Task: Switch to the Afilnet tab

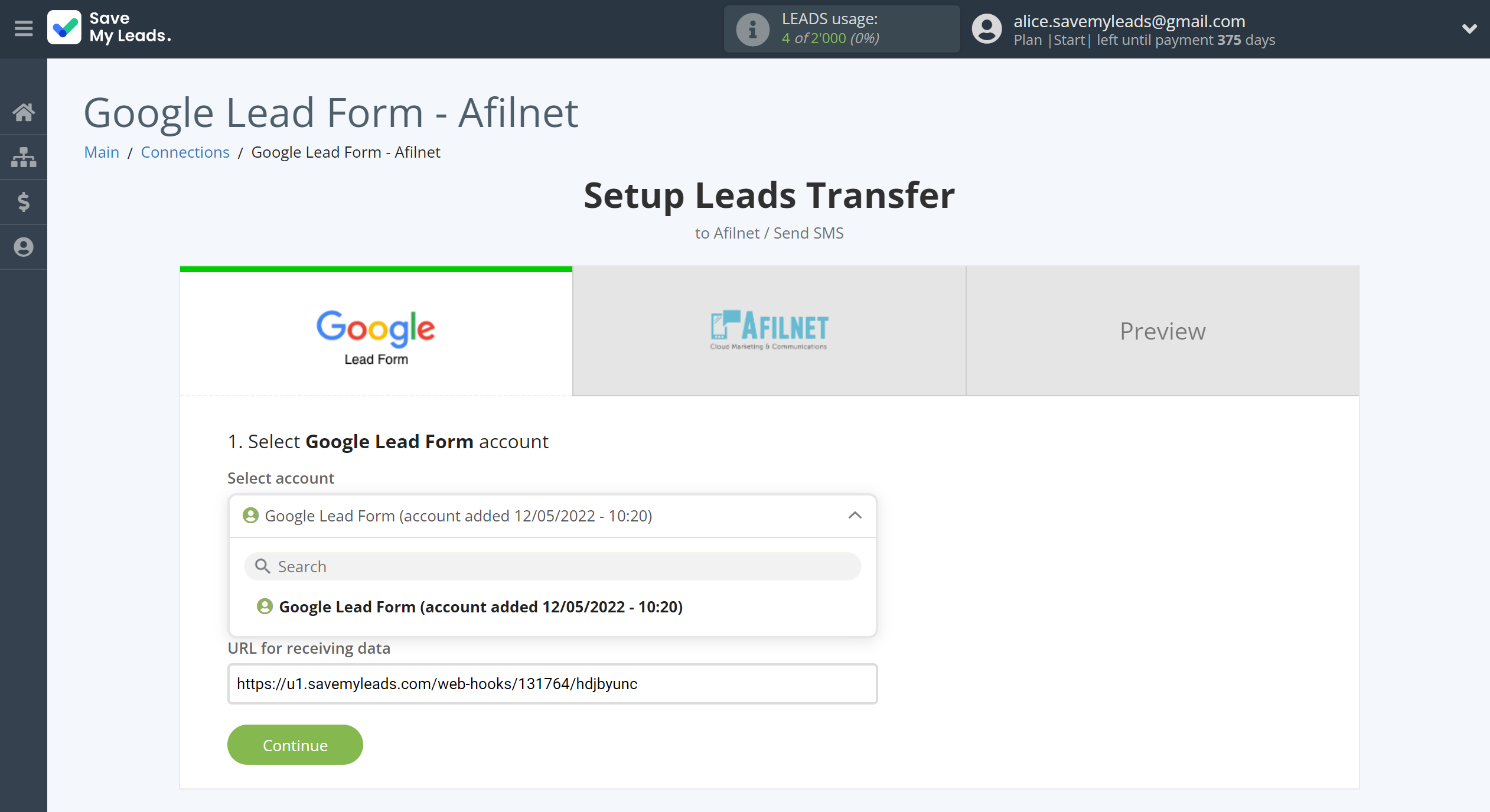Action: pos(768,330)
